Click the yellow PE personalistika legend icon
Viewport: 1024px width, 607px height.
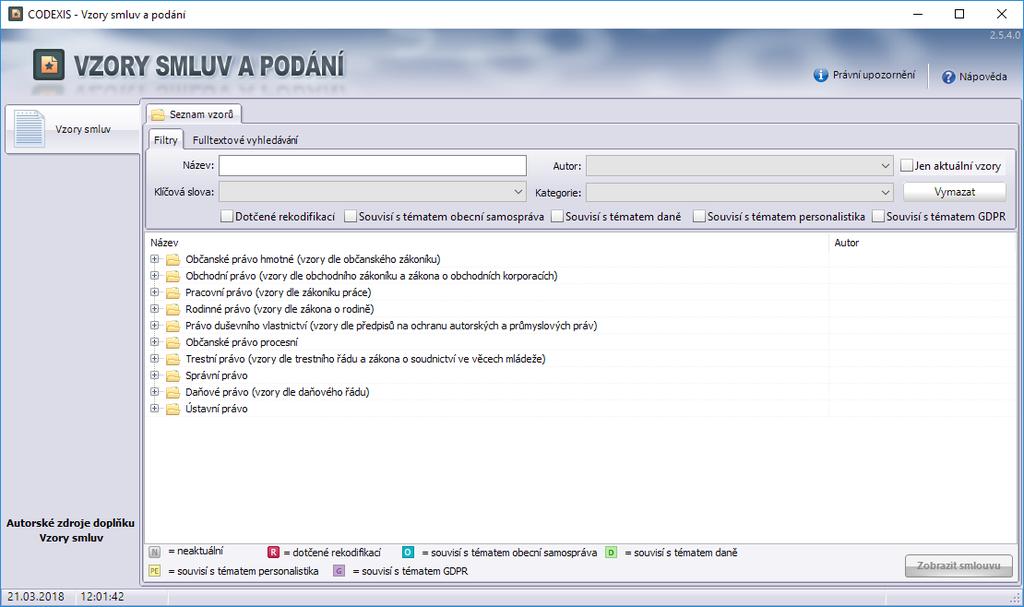pyautogui.click(x=154, y=570)
